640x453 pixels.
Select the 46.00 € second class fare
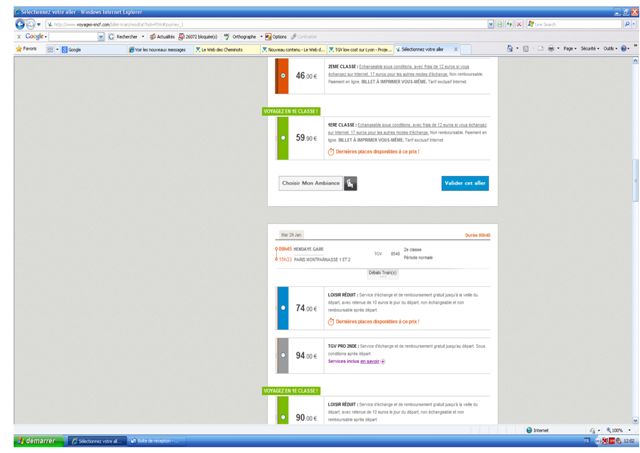284,75
